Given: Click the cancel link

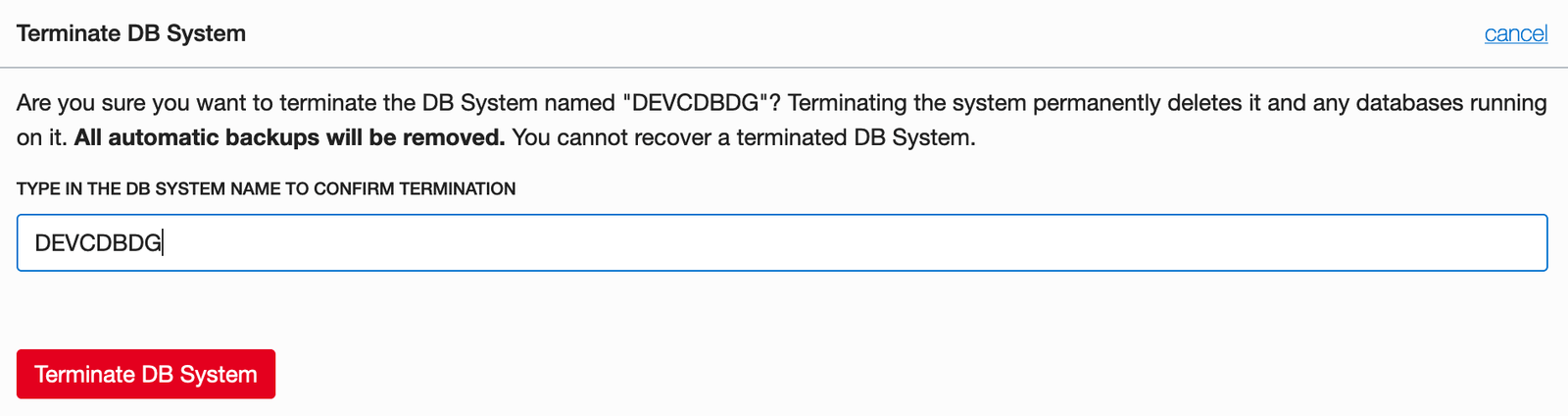Looking at the screenshot, I should pyautogui.click(x=1515, y=33).
